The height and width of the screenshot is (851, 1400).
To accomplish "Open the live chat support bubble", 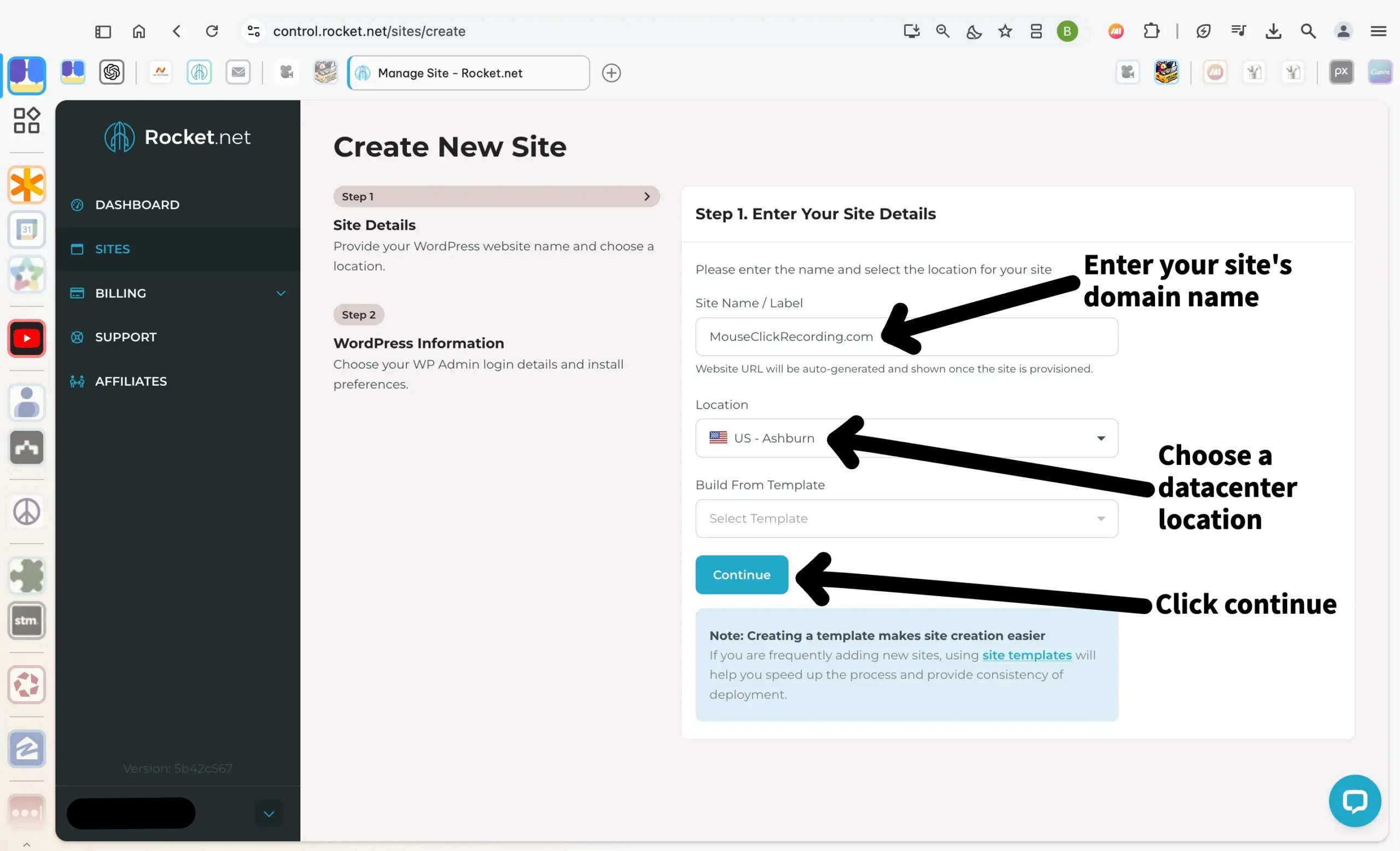I will pos(1354,801).
